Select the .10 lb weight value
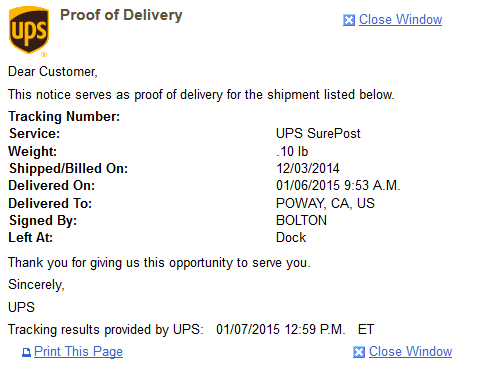Viewport: 480px width, 384px height. (x=292, y=151)
